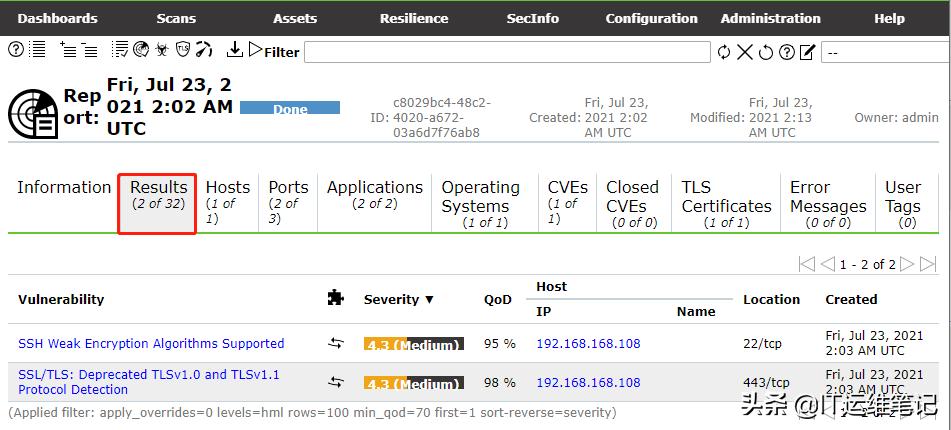951x430 pixels.
Task: Edit the filter with the pencil icon
Action: tap(807, 52)
